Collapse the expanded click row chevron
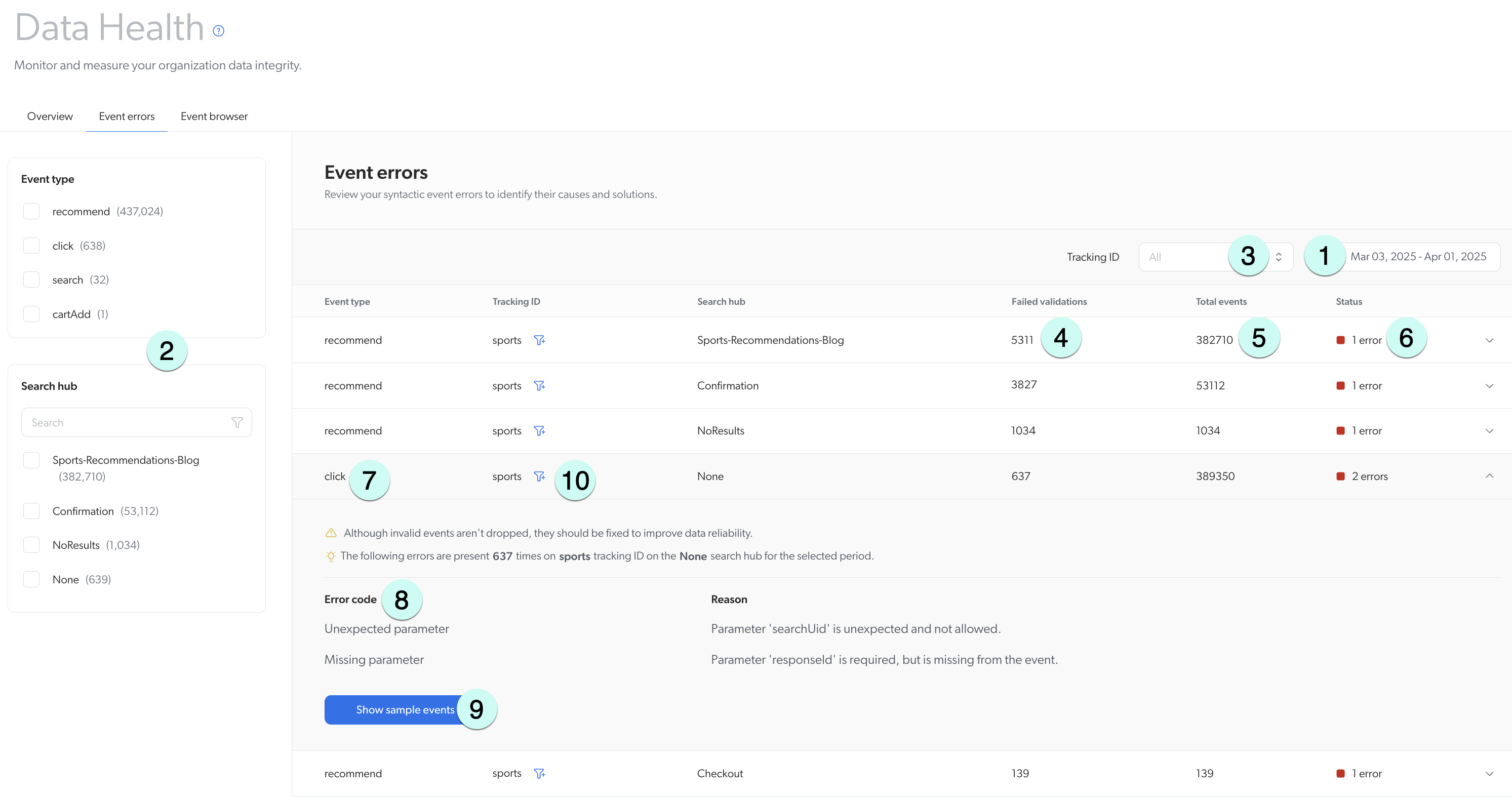Image resolution: width=1512 pixels, height=797 pixels. point(1489,476)
